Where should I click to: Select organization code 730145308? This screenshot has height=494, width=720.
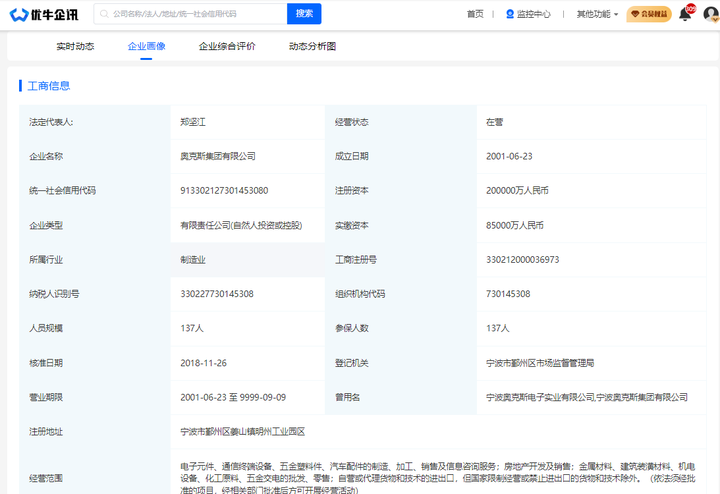tap(508, 294)
